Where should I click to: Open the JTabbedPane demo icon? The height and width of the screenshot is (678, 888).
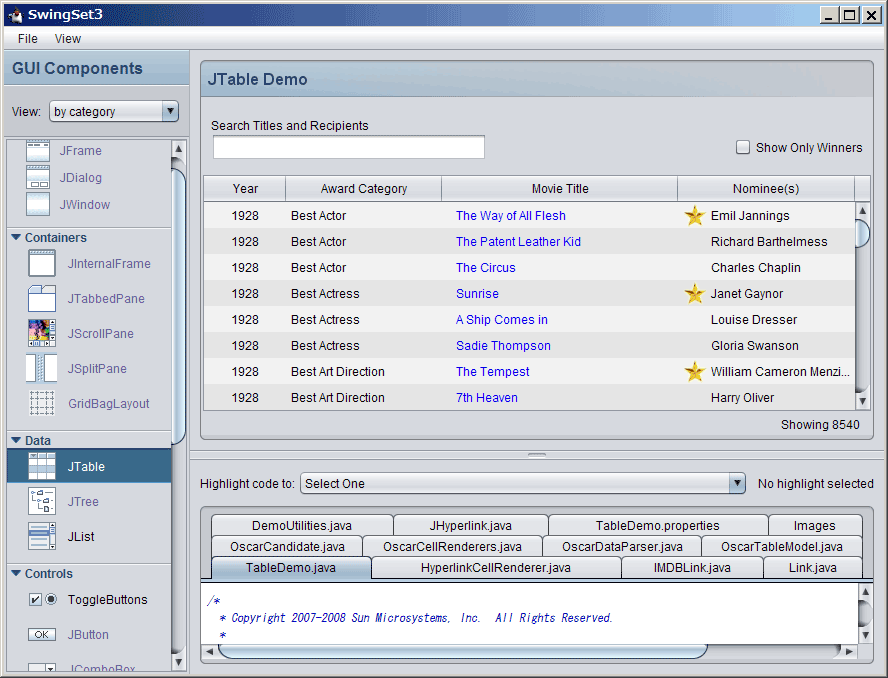point(42,299)
